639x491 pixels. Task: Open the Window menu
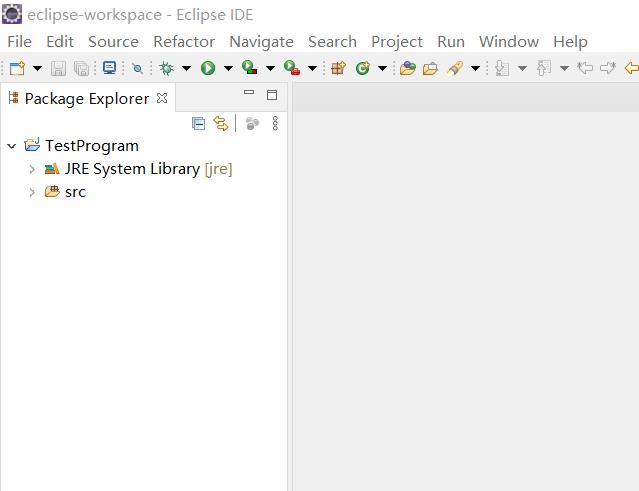pyautogui.click(x=509, y=42)
